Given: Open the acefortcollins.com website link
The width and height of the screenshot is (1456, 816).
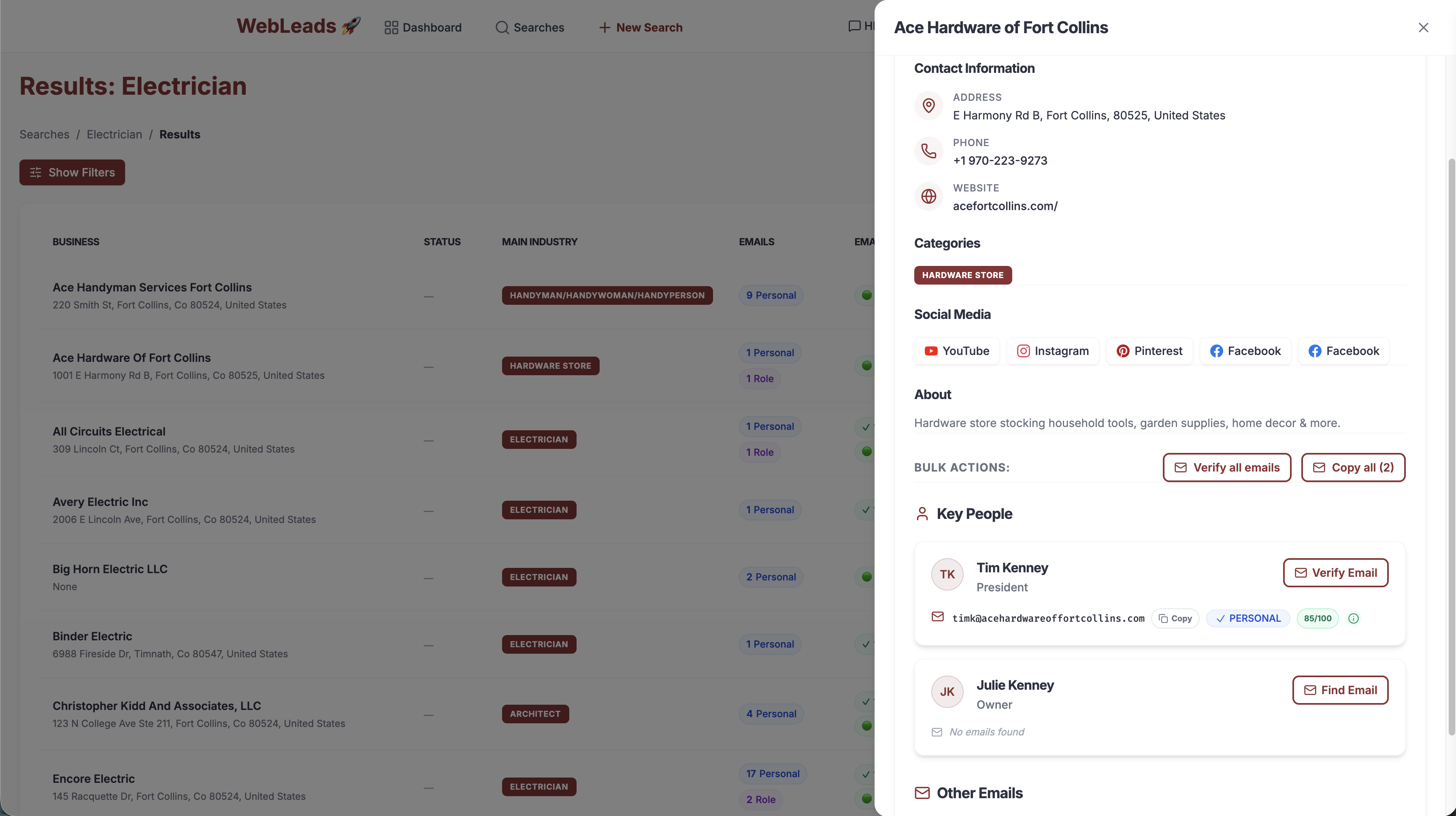Looking at the screenshot, I should (1005, 206).
